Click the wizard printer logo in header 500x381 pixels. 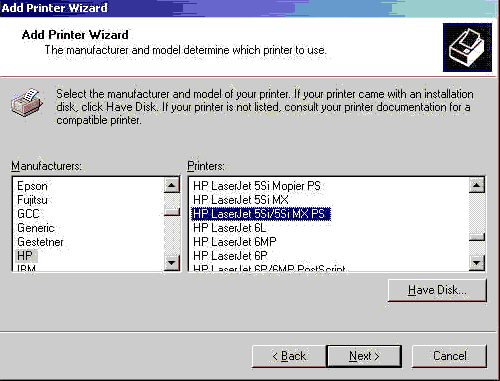(467, 47)
